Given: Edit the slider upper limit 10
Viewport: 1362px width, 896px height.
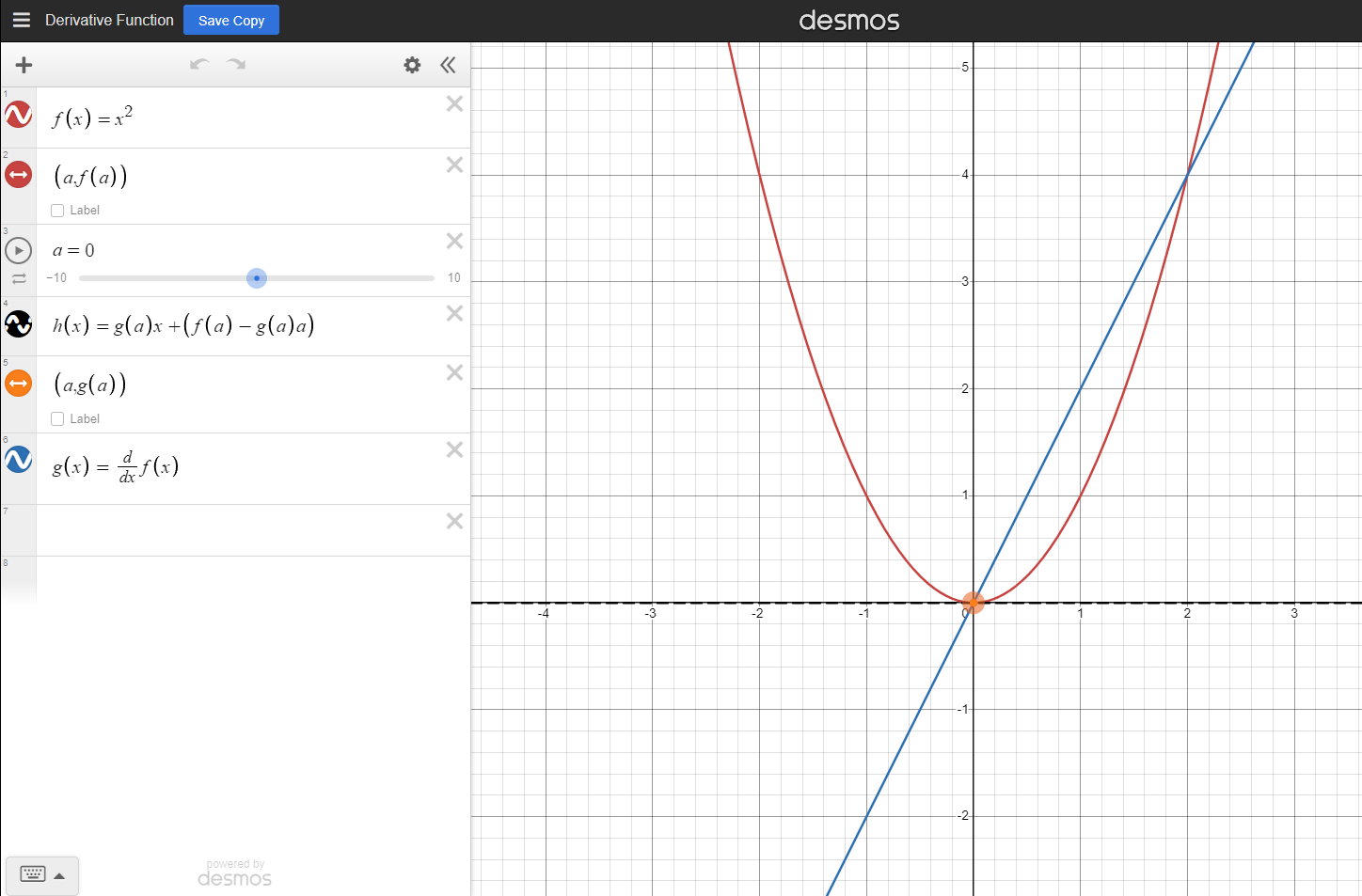Looking at the screenshot, I should pos(454,278).
